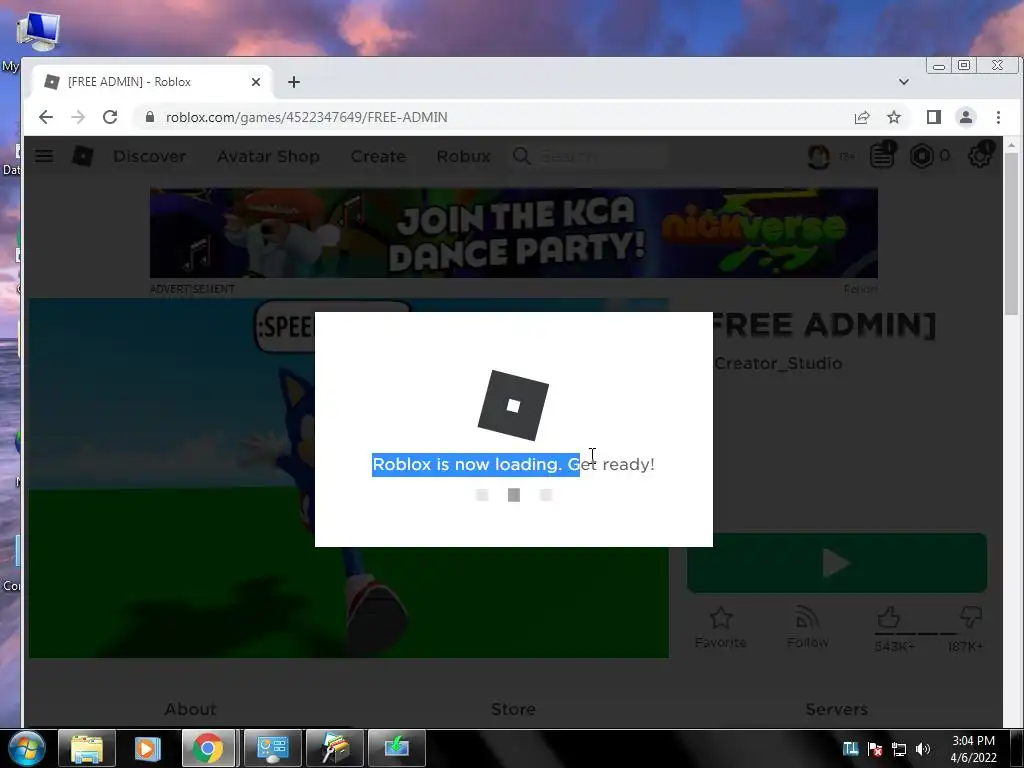Close the [FREE ADMIN] - Roblox tab
Viewport: 1024px width, 768px height.
[x=256, y=82]
